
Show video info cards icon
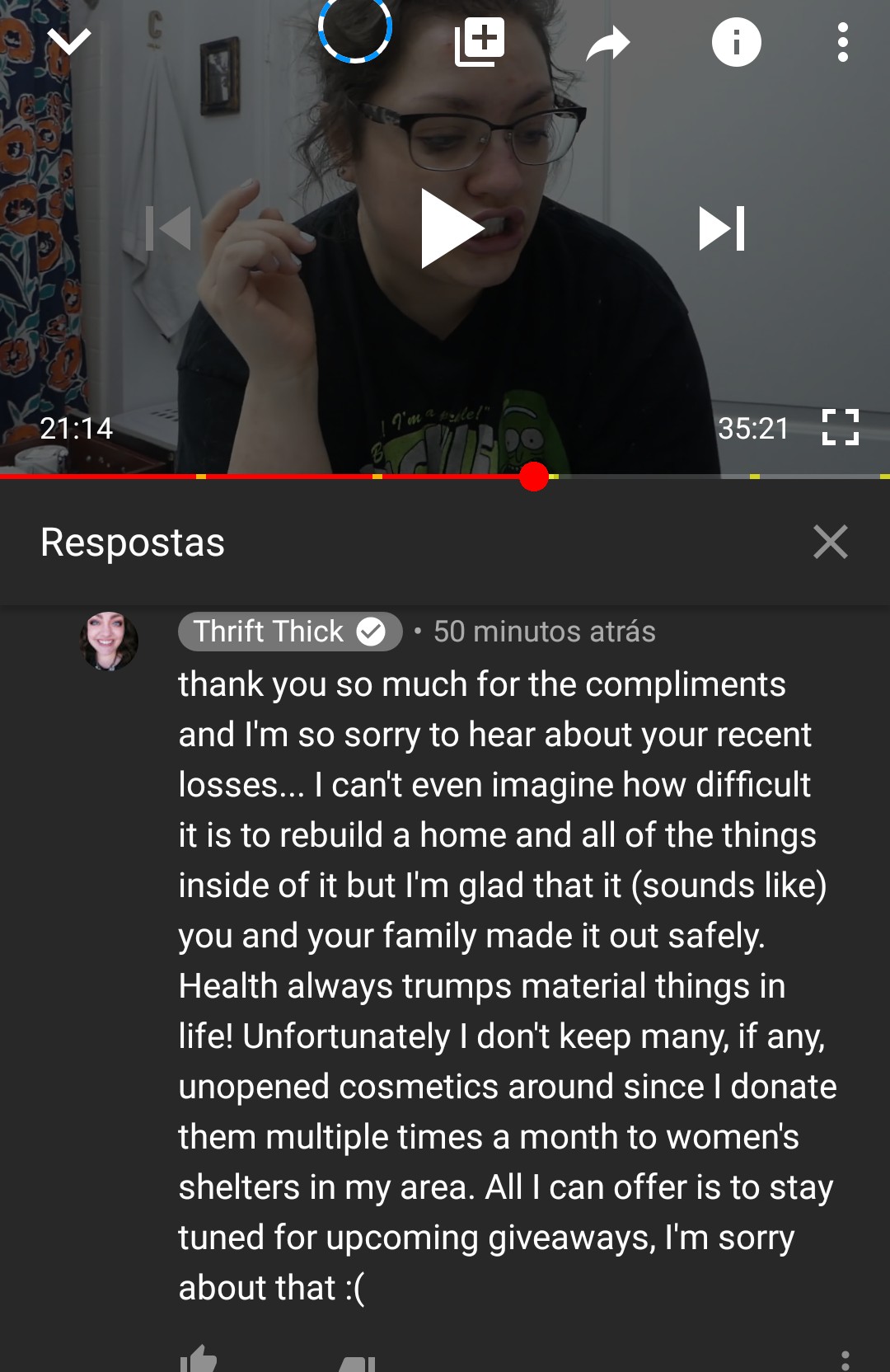(736, 41)
